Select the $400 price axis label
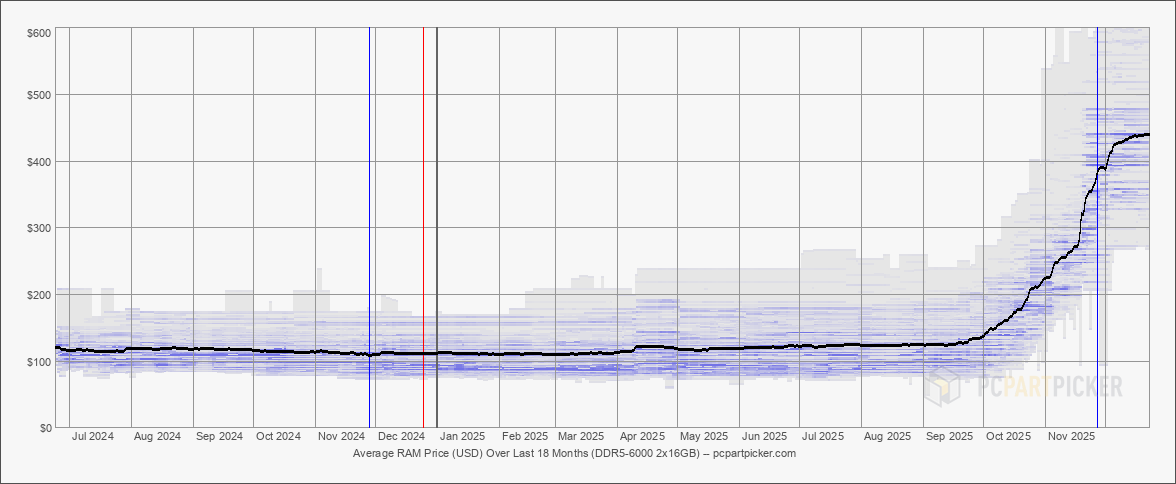Image resolution: width=1176 pixels, height=484 pixels. click(39, 162)
